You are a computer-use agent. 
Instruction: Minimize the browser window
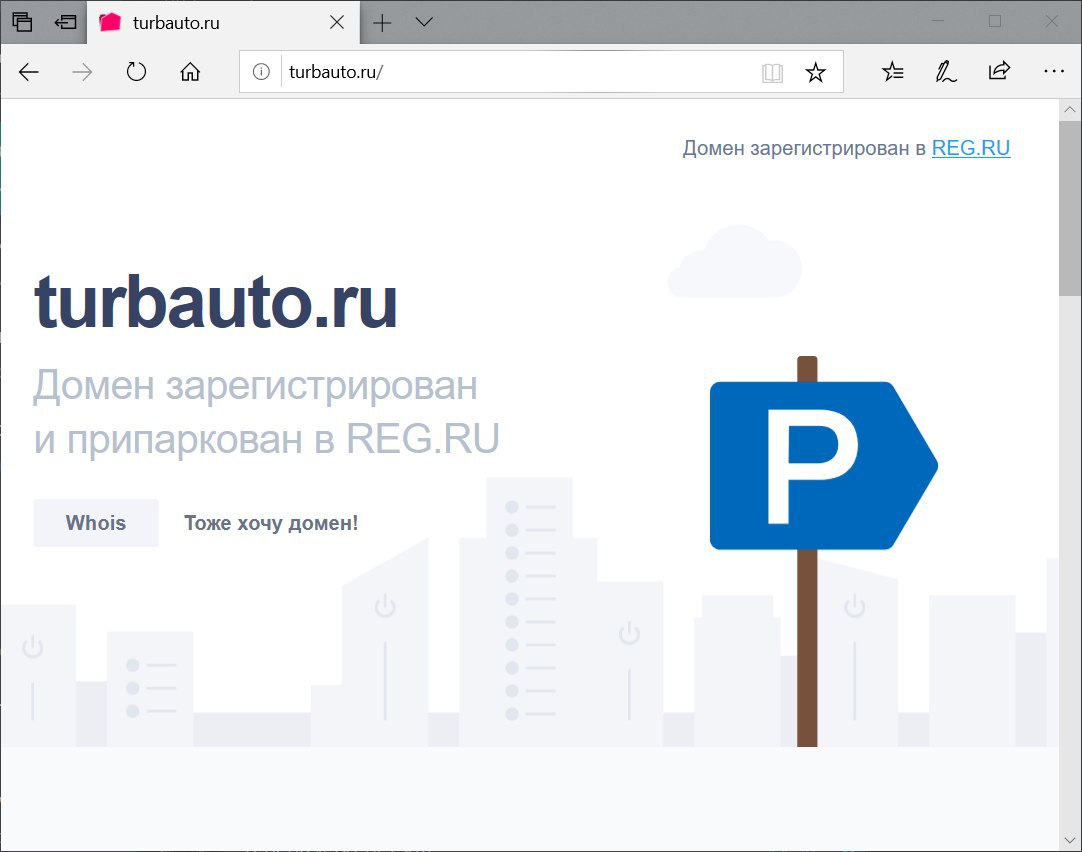click(938, 21)
